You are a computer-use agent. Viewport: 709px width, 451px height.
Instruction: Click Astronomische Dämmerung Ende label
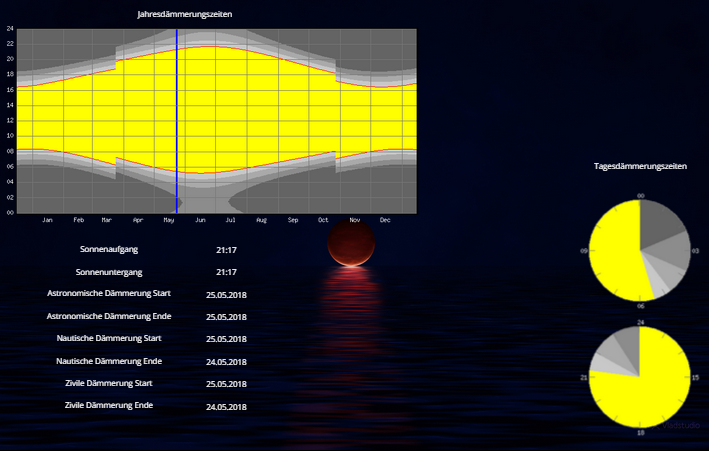[x=109, y=316]
